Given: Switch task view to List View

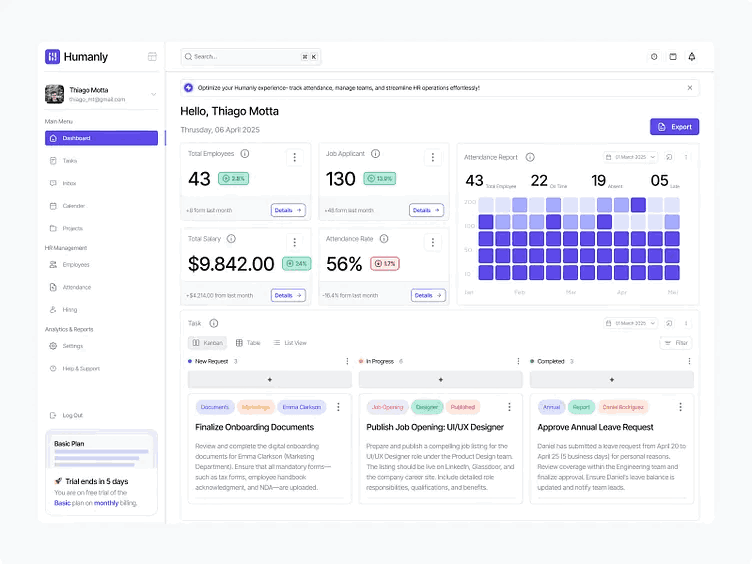Looking at the screenshot, I should click(x=290, y=343).
